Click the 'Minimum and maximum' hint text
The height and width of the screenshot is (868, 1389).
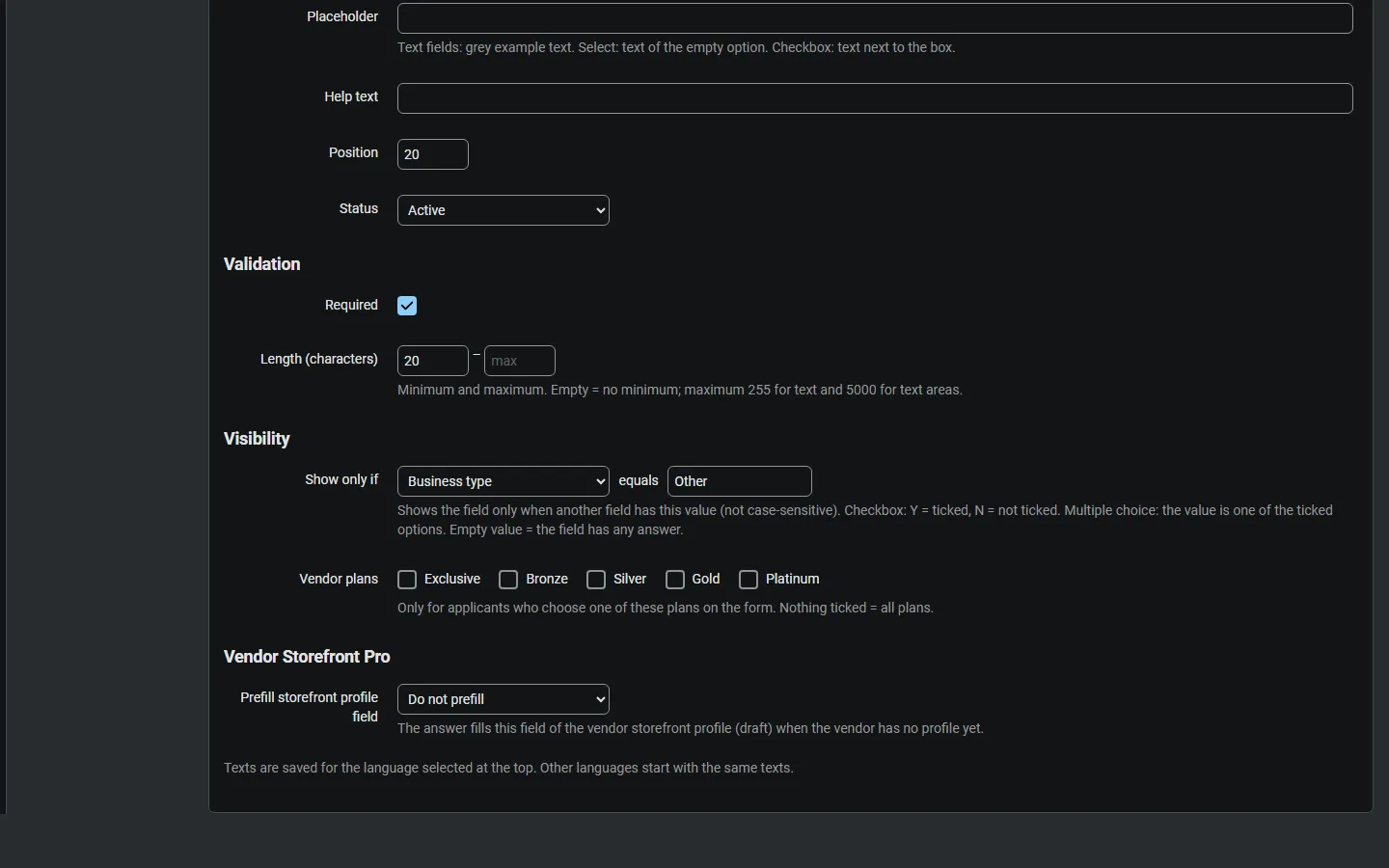pyautogui.click(x=680, y=390)
